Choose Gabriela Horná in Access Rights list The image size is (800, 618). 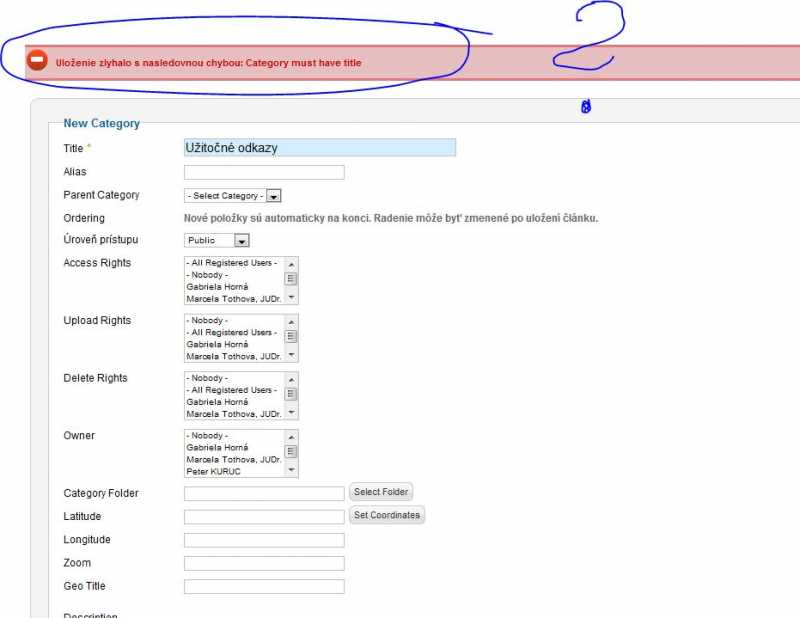(x=217, y=286)
